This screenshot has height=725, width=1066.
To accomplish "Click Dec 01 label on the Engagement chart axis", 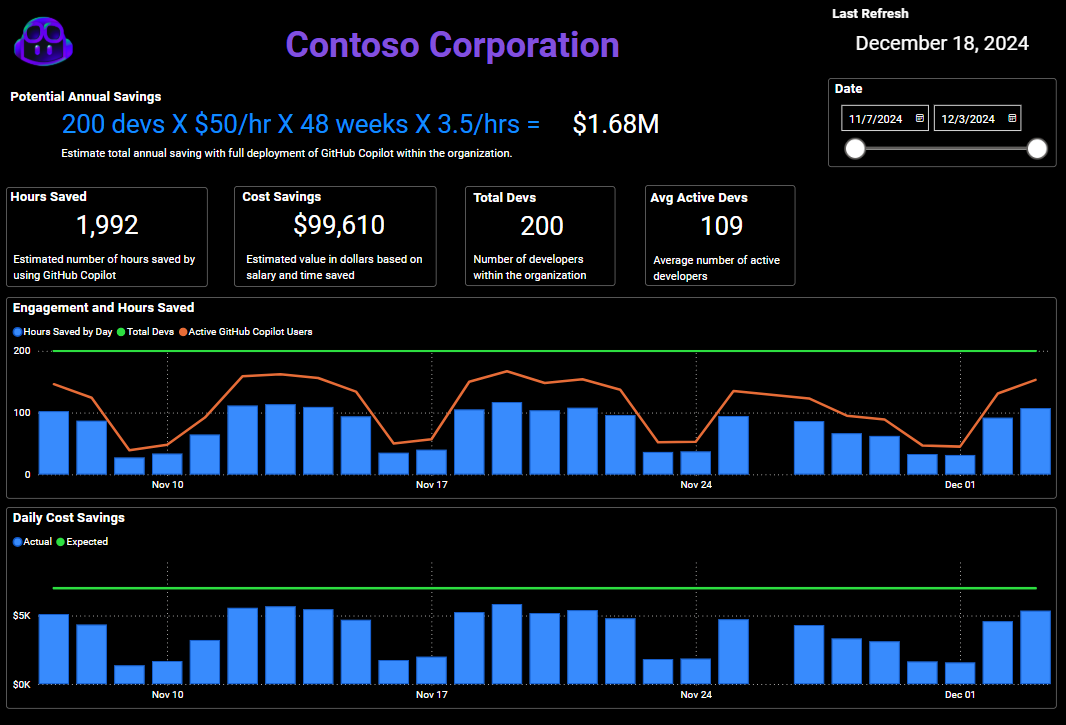I will click(x=960, y=485).
